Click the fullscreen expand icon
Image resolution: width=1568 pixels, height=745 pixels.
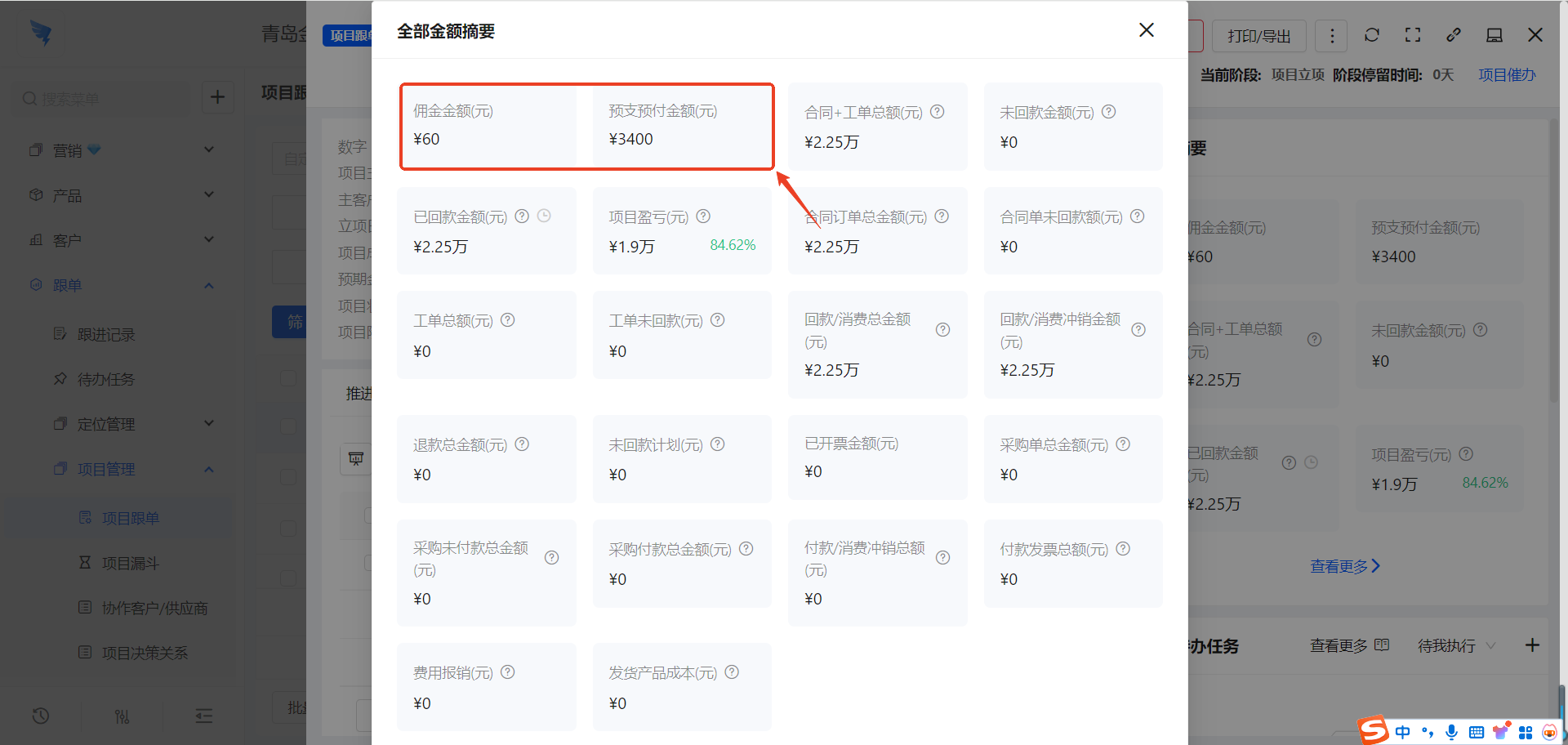pos(1413,35)
